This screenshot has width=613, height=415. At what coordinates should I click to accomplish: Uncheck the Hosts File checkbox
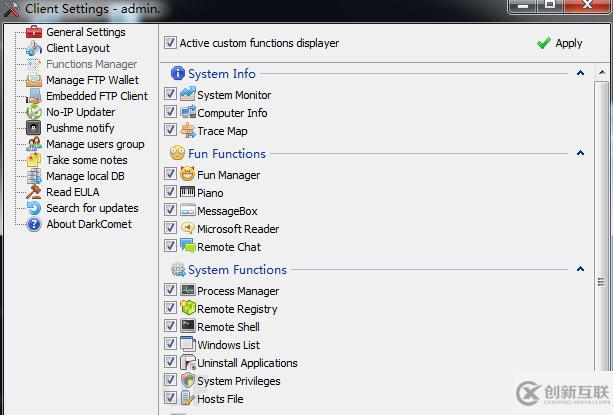tap(170, 398)
